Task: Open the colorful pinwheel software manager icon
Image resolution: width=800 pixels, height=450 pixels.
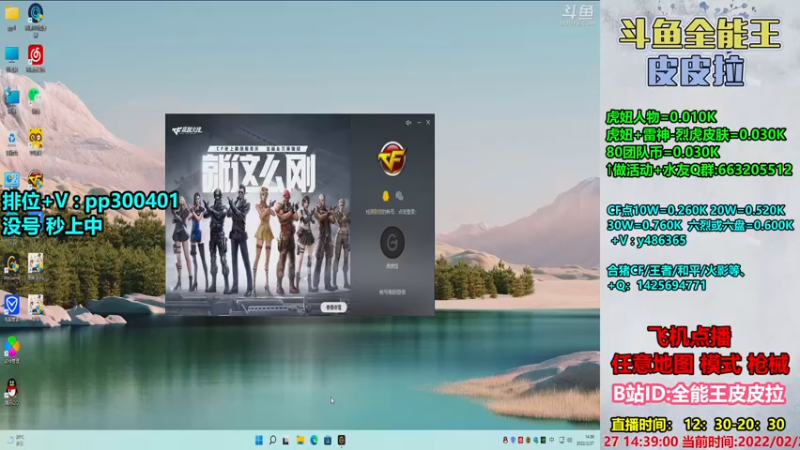Action: 12,347
